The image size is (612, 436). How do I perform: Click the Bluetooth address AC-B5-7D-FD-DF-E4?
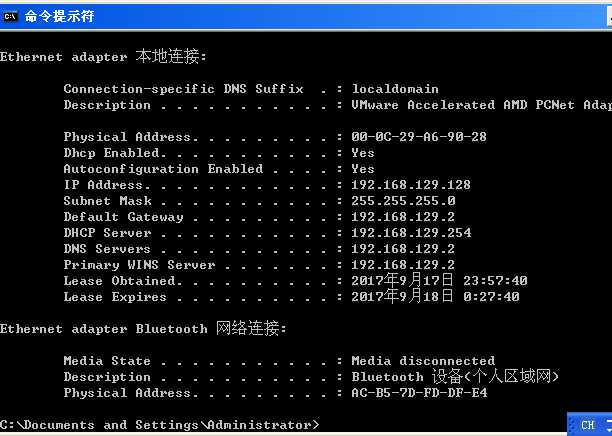pyautogui.click(x=418, y=393)
